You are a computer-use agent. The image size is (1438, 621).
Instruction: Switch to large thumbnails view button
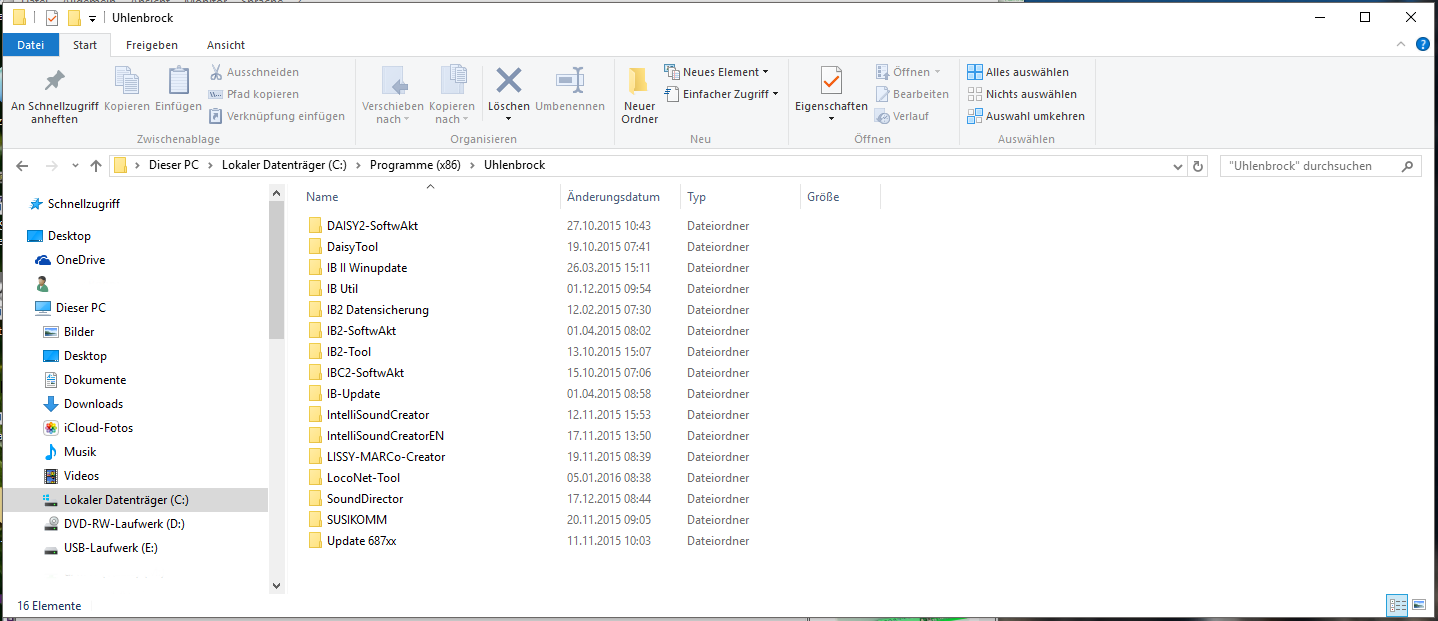pos(1418,605)
